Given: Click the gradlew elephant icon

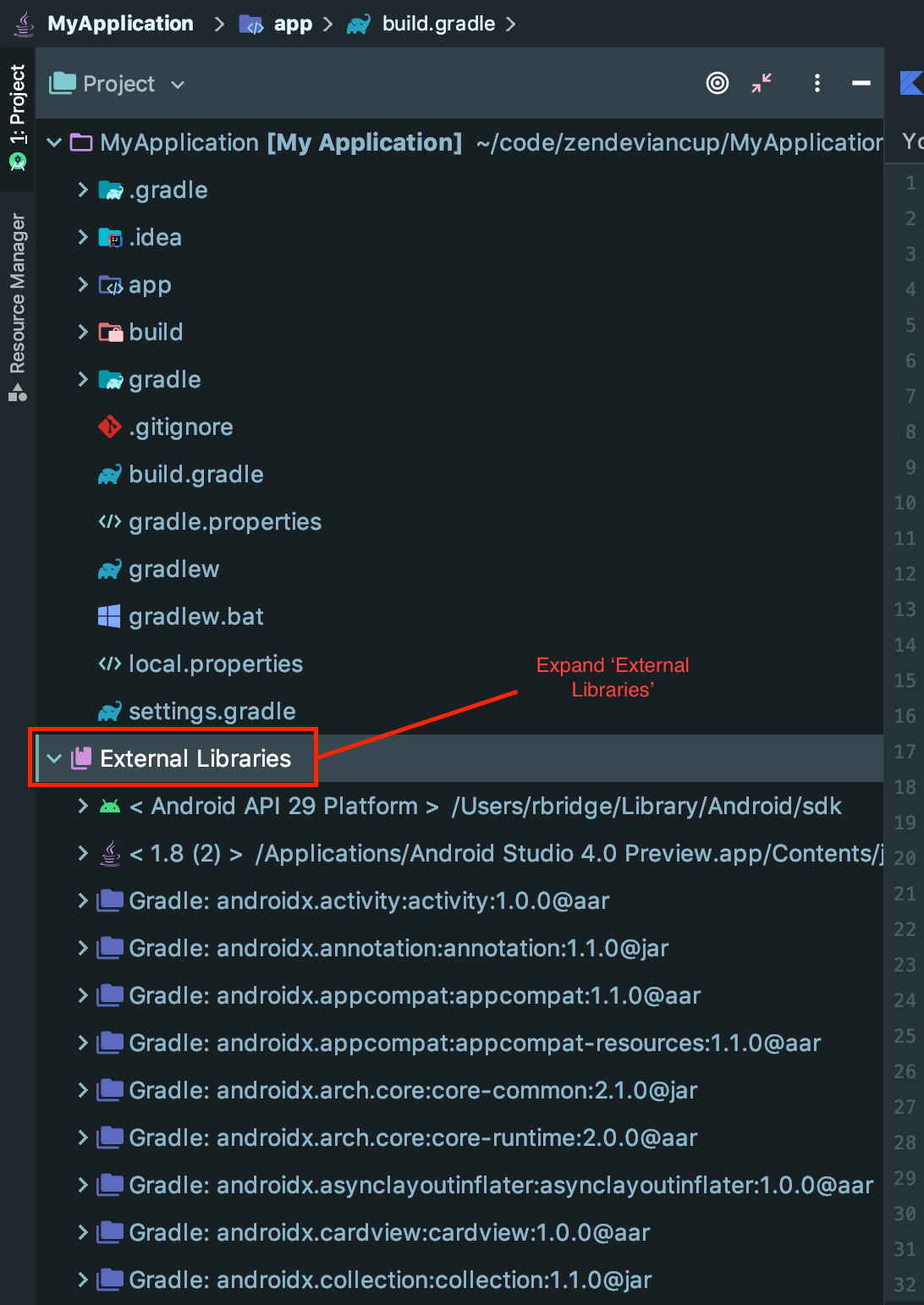Looking at the screenshot, I should click(110, 569).
